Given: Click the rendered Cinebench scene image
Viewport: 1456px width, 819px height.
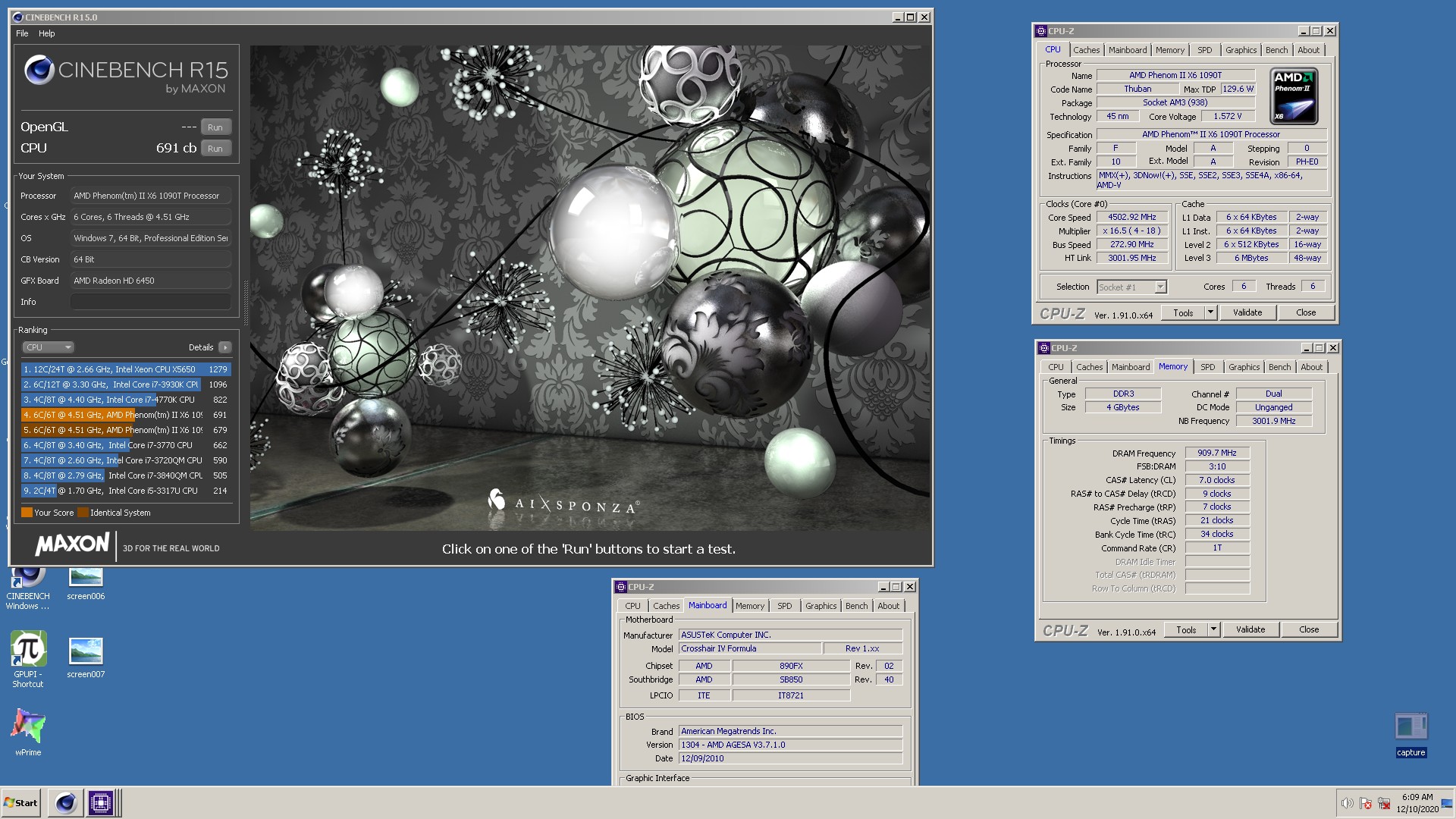Looking at the screenshot, I should click(x=590, y=287).
